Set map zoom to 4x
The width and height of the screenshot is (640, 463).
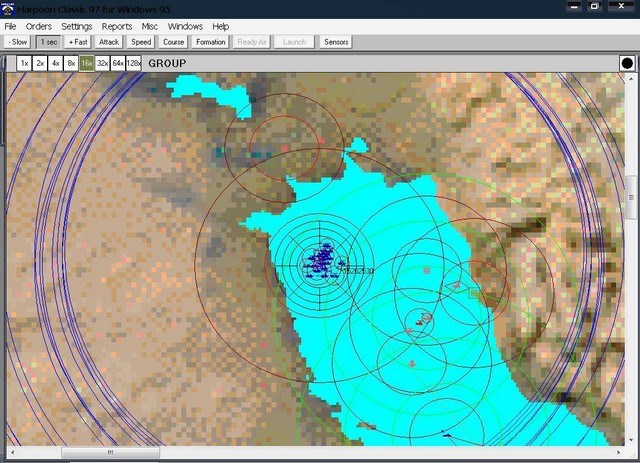(55, 63)
